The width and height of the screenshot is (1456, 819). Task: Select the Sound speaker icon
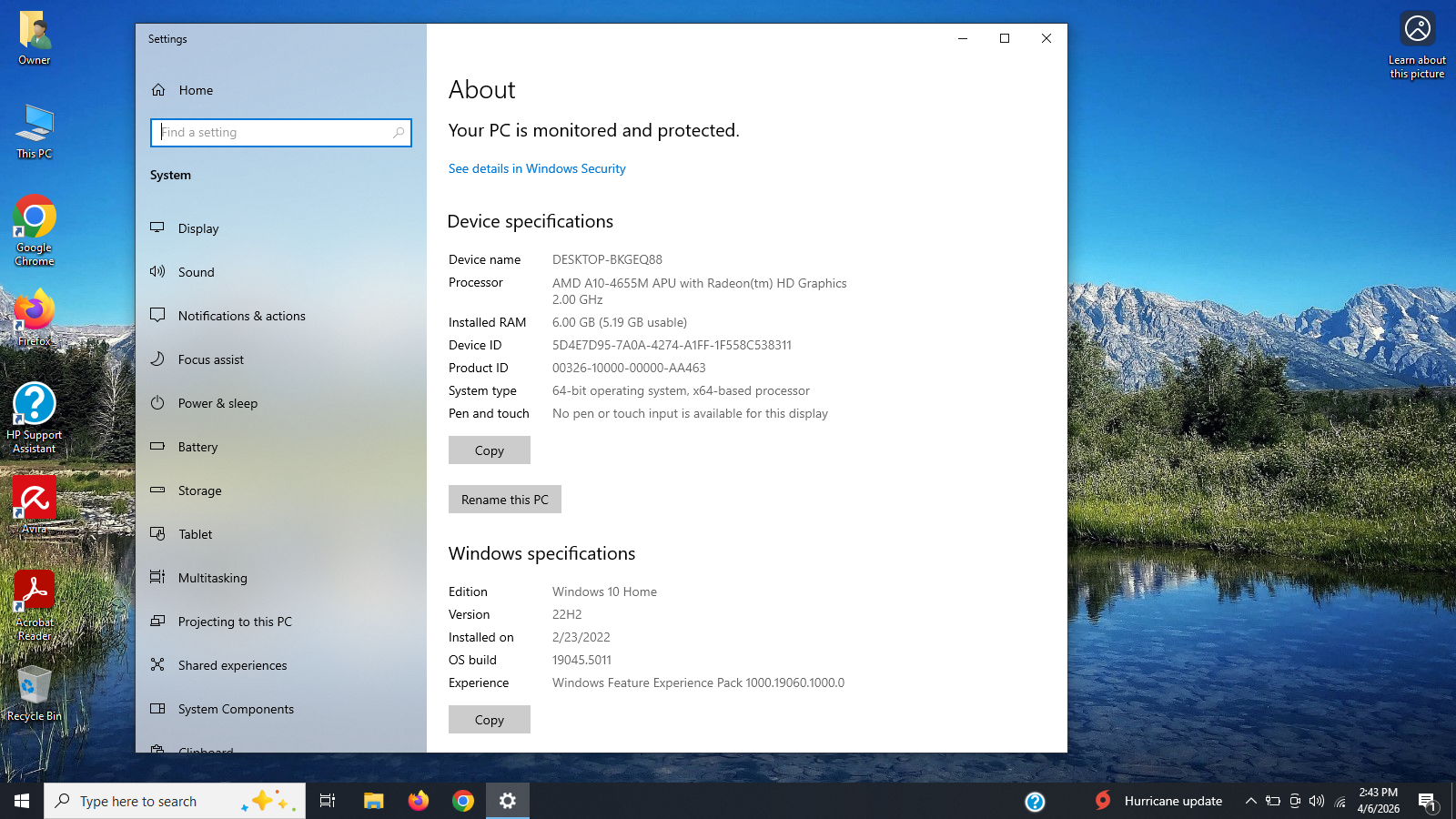pos(157,271)
